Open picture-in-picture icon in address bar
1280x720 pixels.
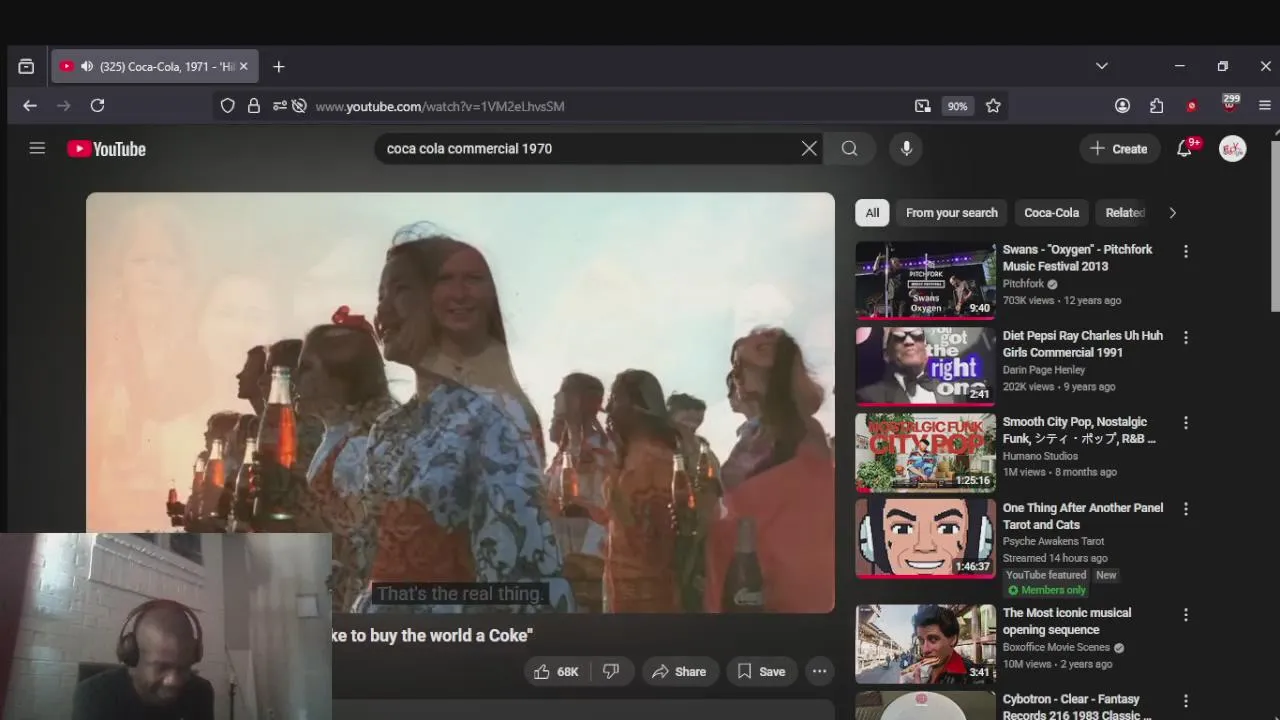(x=922, y=106)
